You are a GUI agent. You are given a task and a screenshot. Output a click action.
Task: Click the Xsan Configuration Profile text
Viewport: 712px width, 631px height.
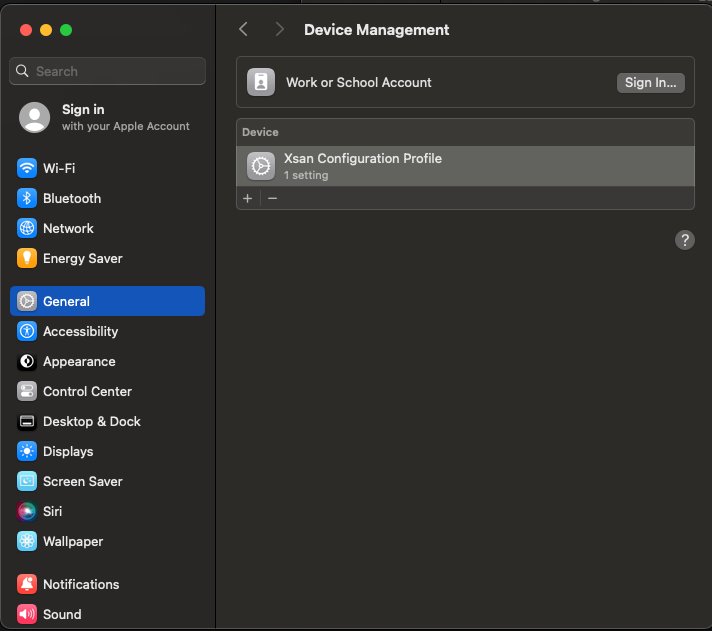[x=363, y=158]
